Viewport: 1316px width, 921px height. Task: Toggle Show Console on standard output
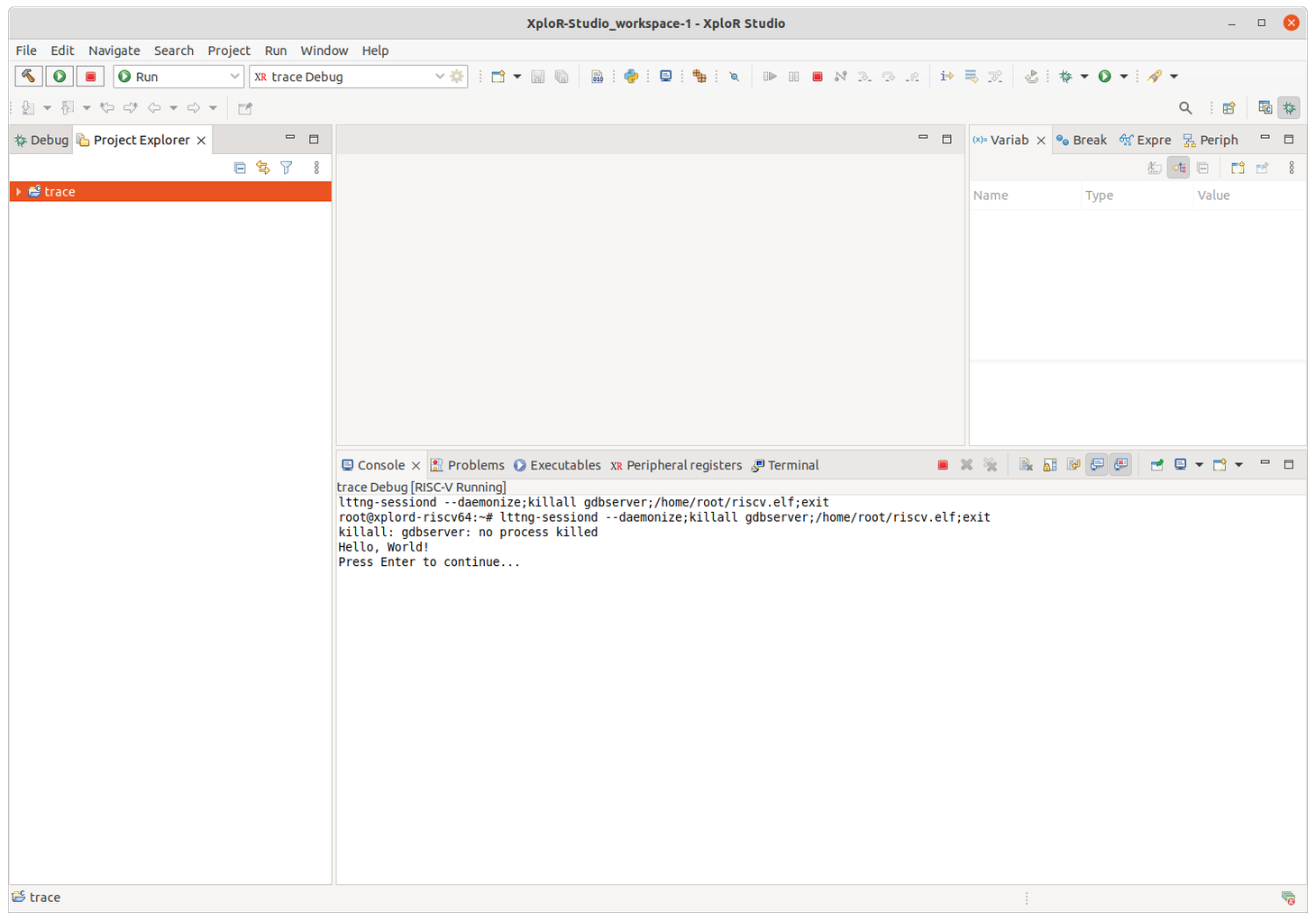coord(1097,465)
